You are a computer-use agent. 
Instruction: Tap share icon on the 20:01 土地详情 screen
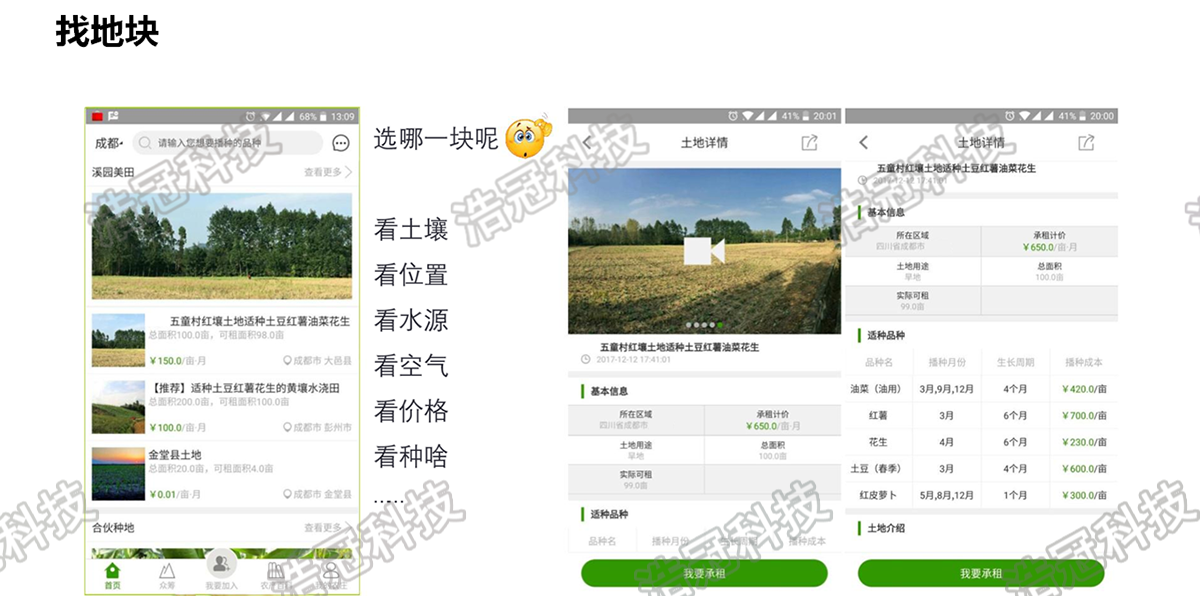[809, 143]
